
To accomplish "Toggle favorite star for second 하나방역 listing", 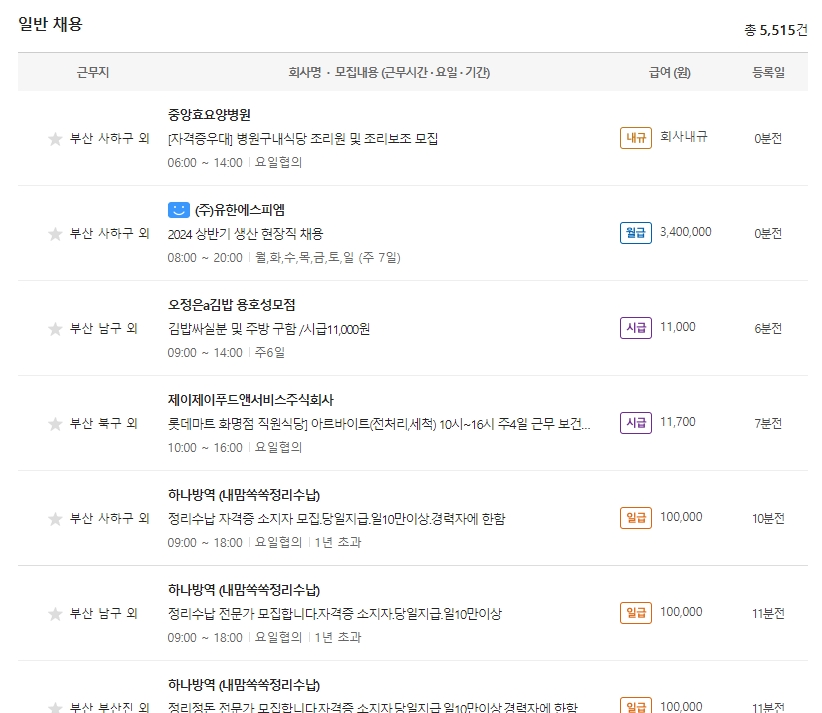I will coord(54,613).
